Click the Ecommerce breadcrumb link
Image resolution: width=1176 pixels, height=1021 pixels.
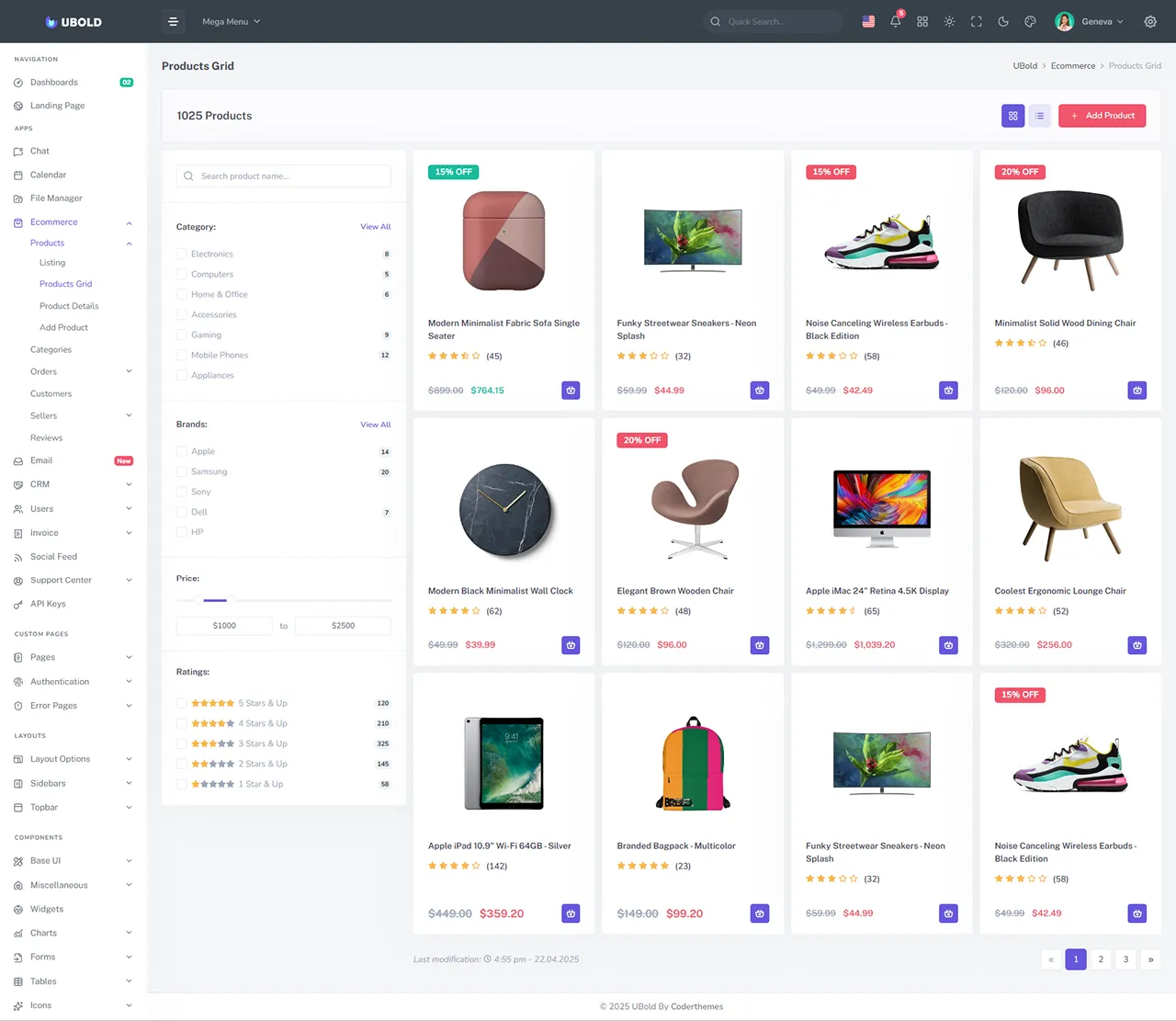[x=1073, y=66]
